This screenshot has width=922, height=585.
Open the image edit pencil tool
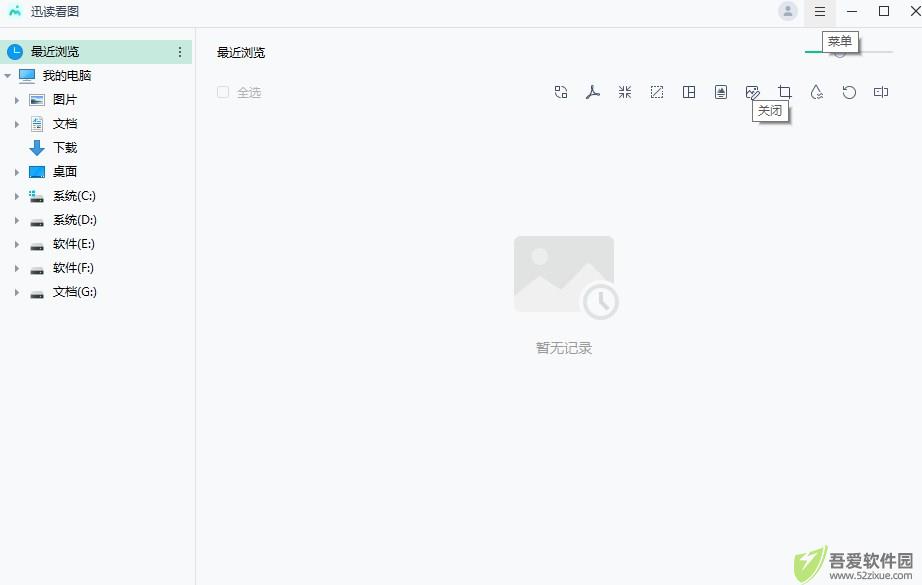[x=753, y=92]
